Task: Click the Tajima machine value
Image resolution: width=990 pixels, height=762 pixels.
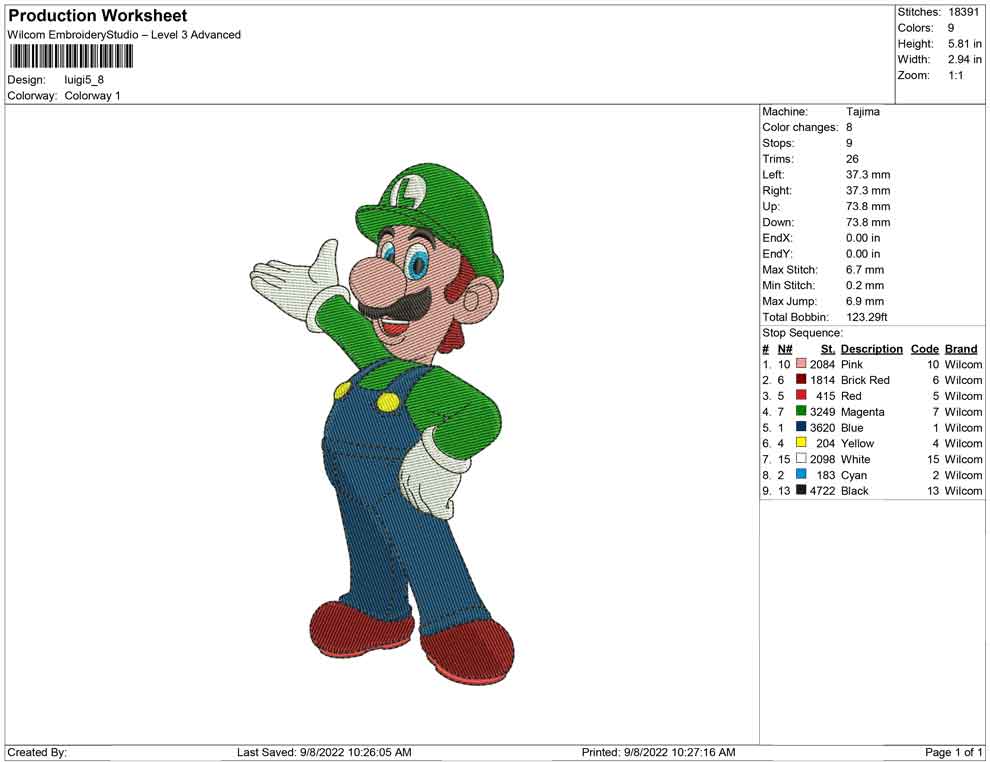Action: (x=862, y=112)
